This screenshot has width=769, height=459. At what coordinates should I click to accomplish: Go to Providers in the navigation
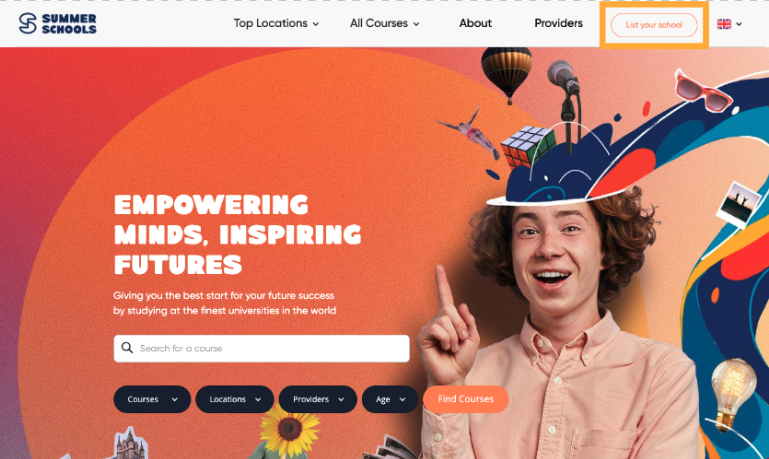click(559, 23)
